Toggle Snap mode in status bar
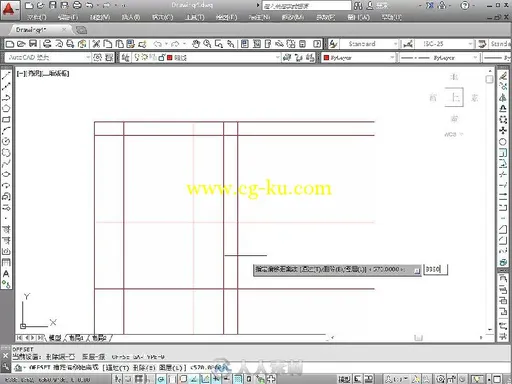 [x=128, y=379]
